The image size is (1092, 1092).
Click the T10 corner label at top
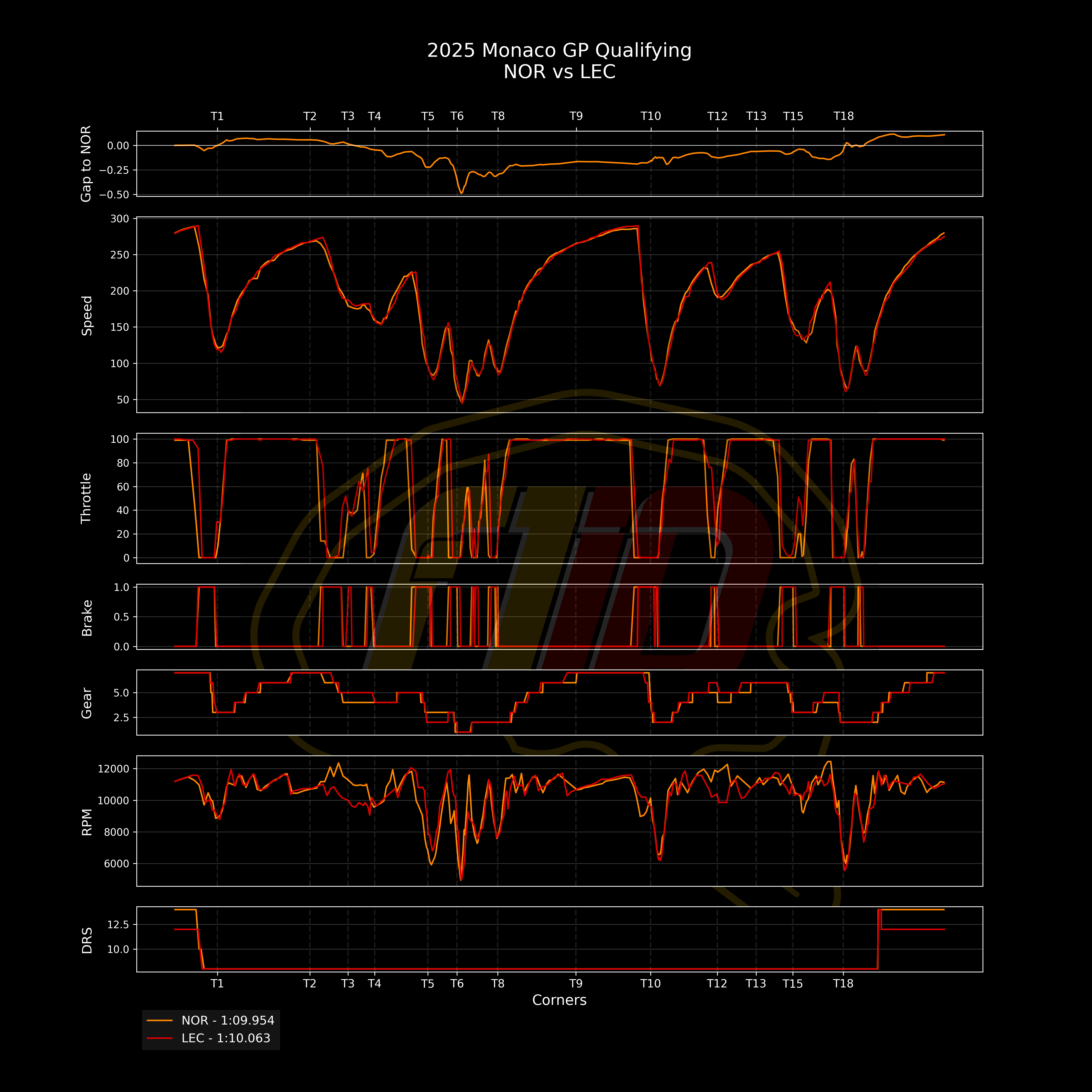coord(651,116)
